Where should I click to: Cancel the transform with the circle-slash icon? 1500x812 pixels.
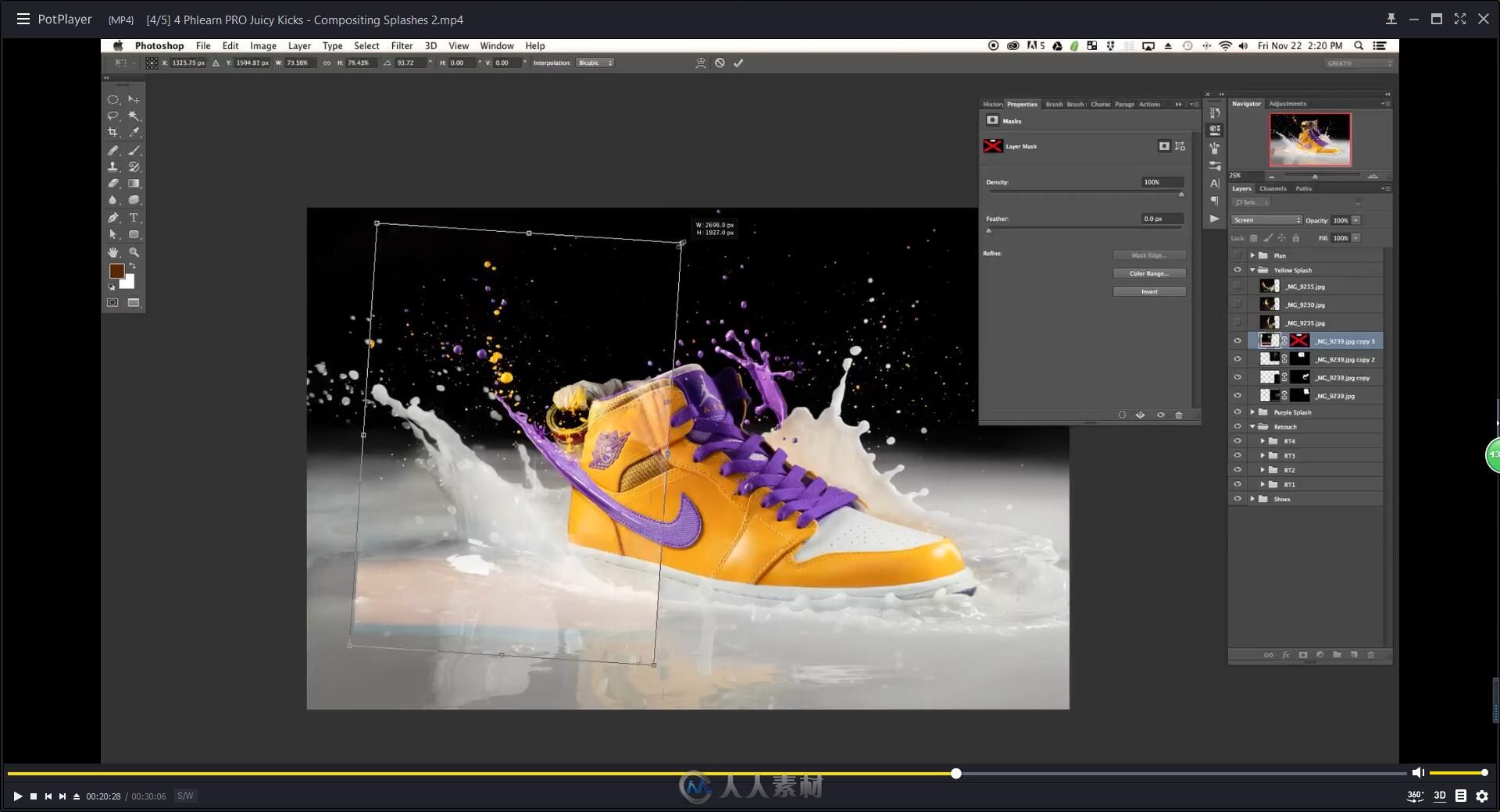pos(720,63)
